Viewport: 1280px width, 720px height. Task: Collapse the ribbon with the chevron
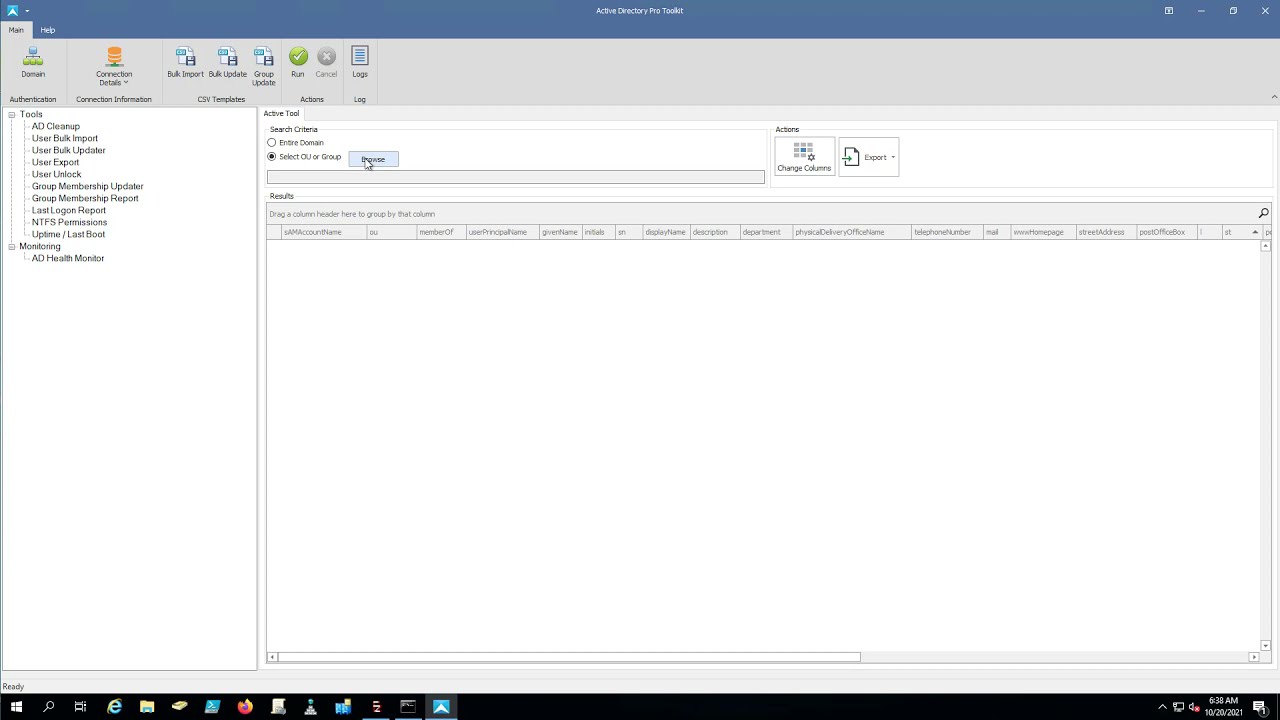[1274, 97]
